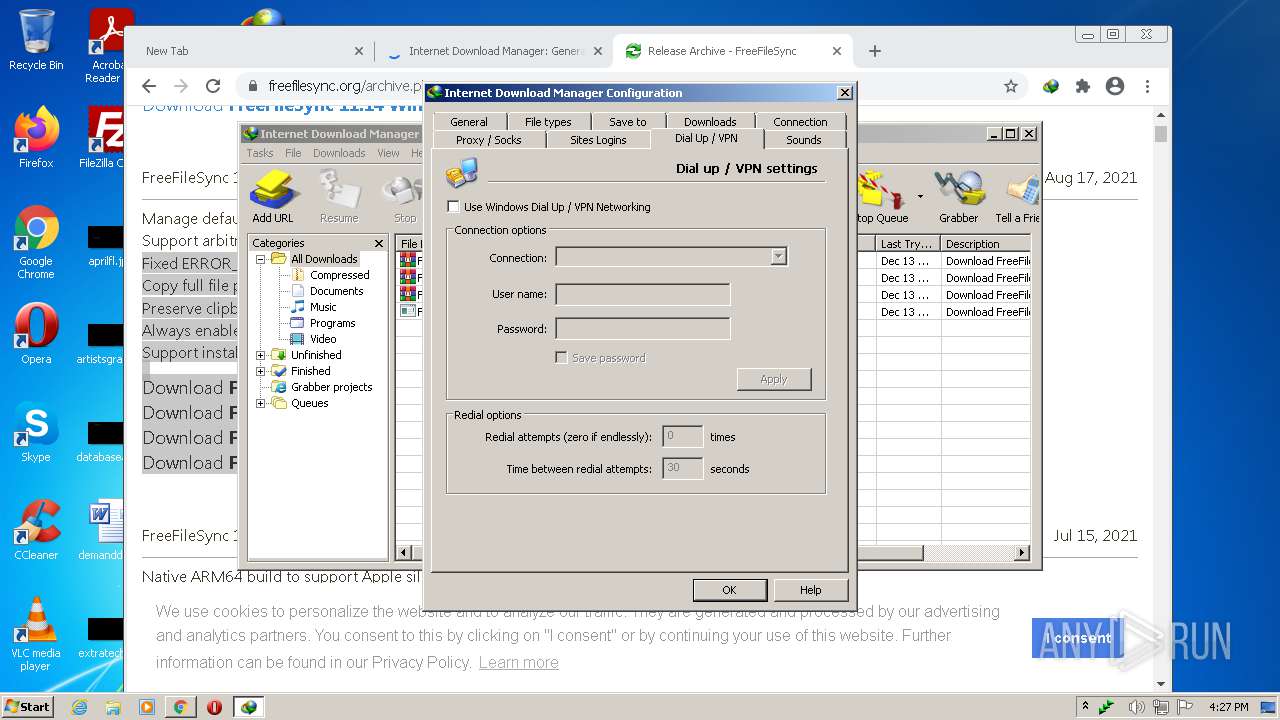Click the IDM extension icon in Chrome
This screenshot has width=1280, height=720.
coord(1051,86)
